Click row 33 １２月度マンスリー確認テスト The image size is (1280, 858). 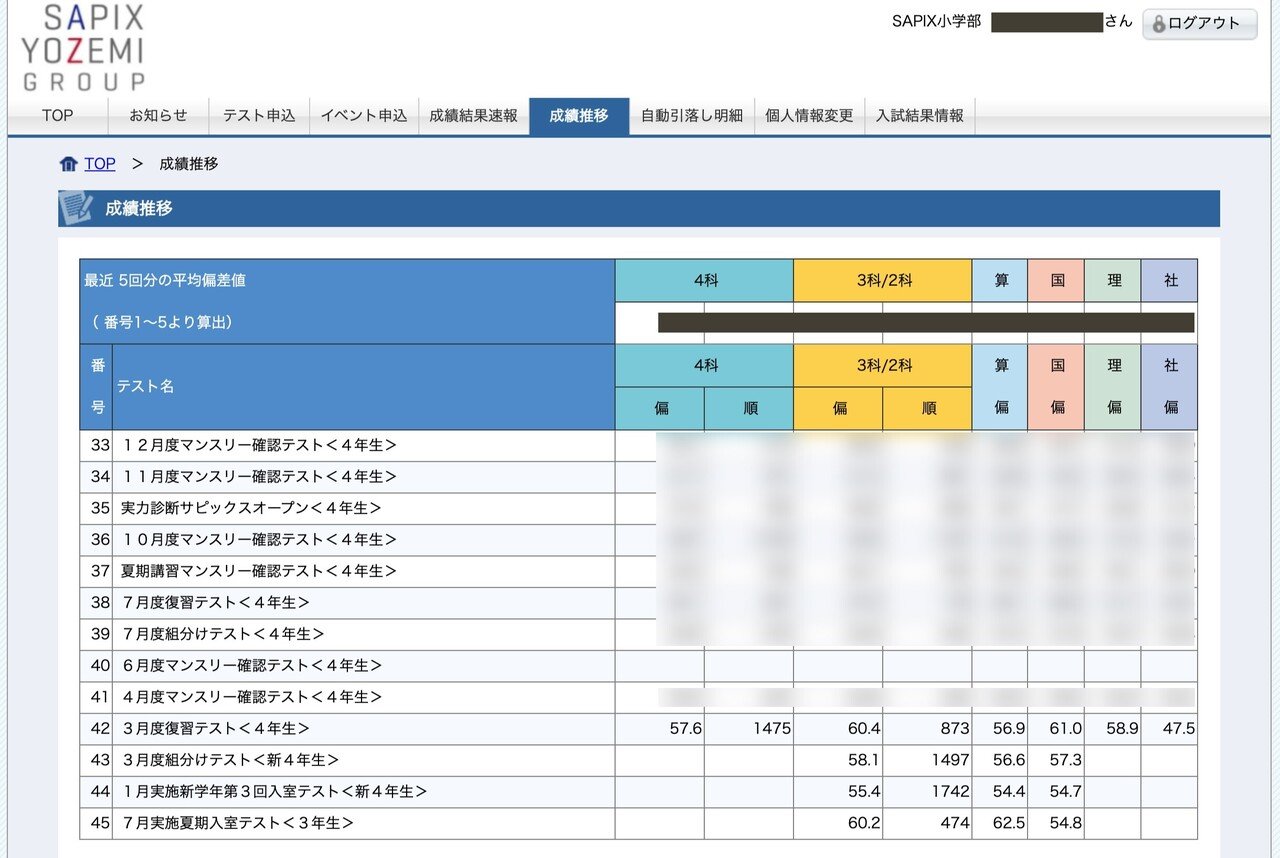pos(260,446)
